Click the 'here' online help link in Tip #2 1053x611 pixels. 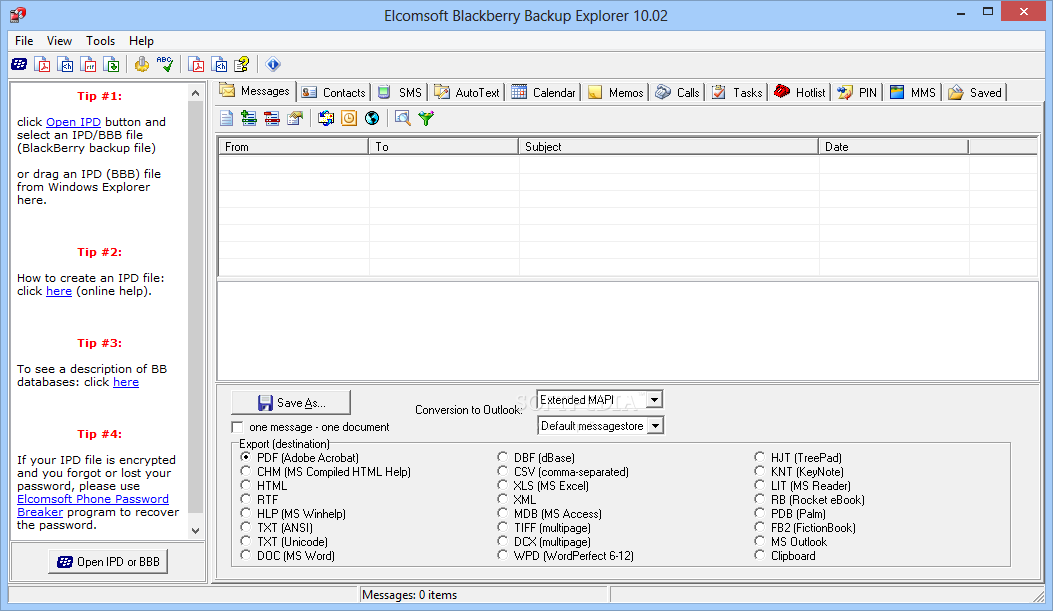pyautogui.click(x=59, y=291)
